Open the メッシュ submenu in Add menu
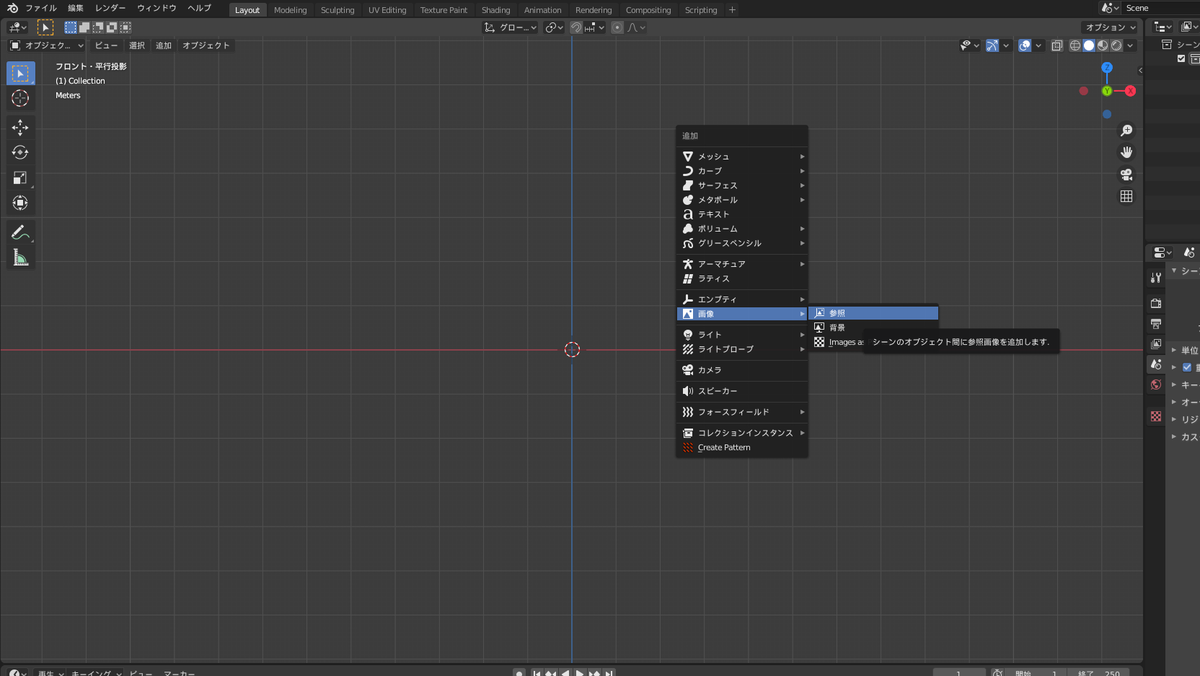Image resolution: width=1200 pixels, height=676 pixels. click(x=742, y=156)
